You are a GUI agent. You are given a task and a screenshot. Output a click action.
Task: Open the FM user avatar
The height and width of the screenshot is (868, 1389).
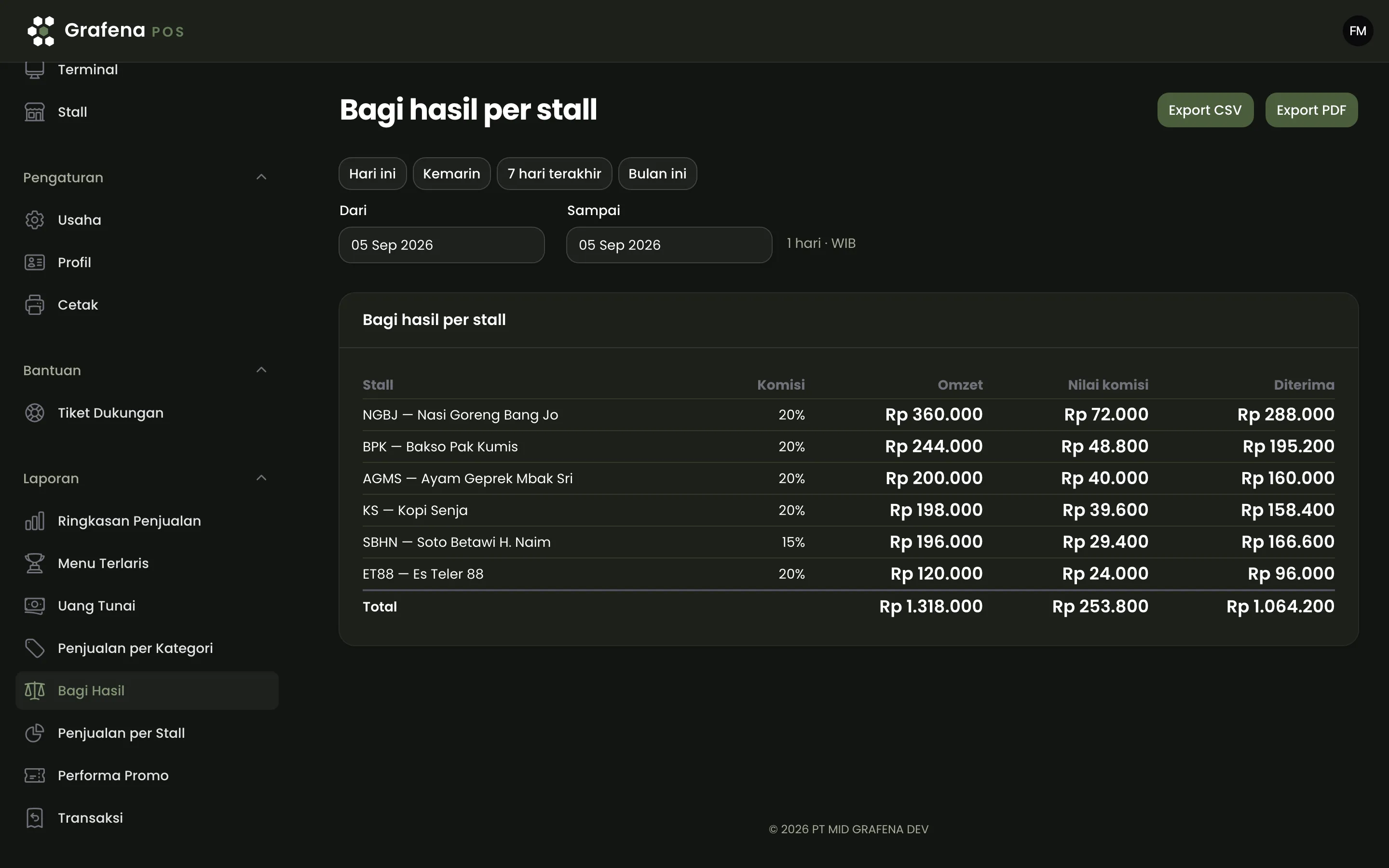click(x=1358, y=31)
